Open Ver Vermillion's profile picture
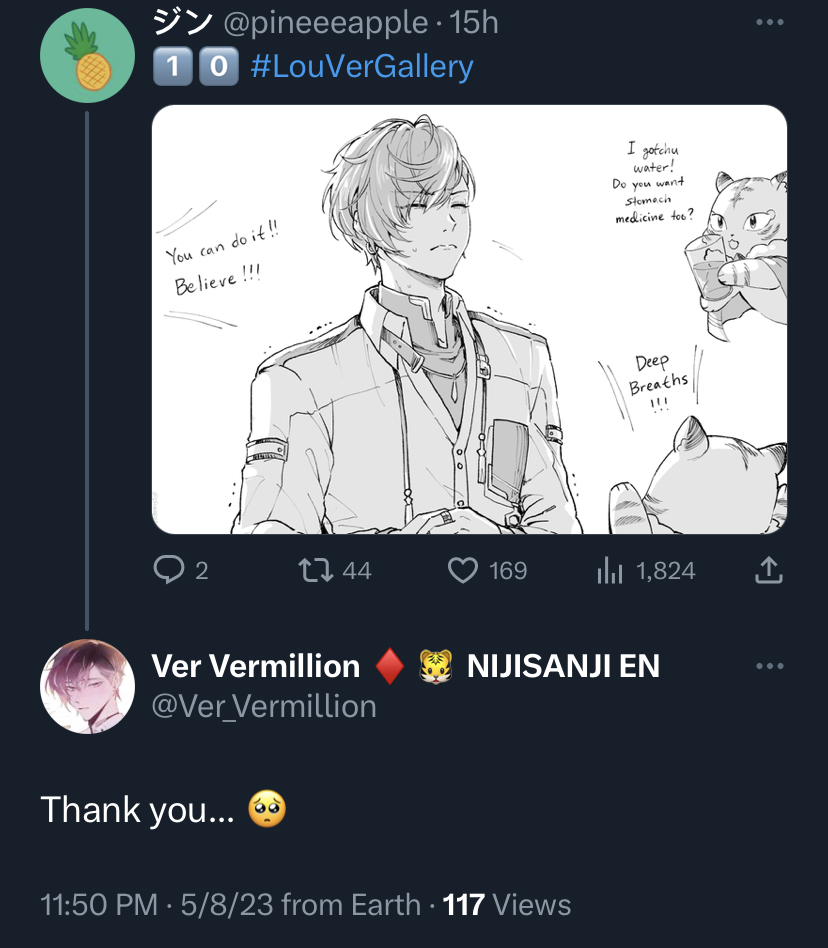Image resolution: width=828 pixels, height=948 pixels. 87,687
